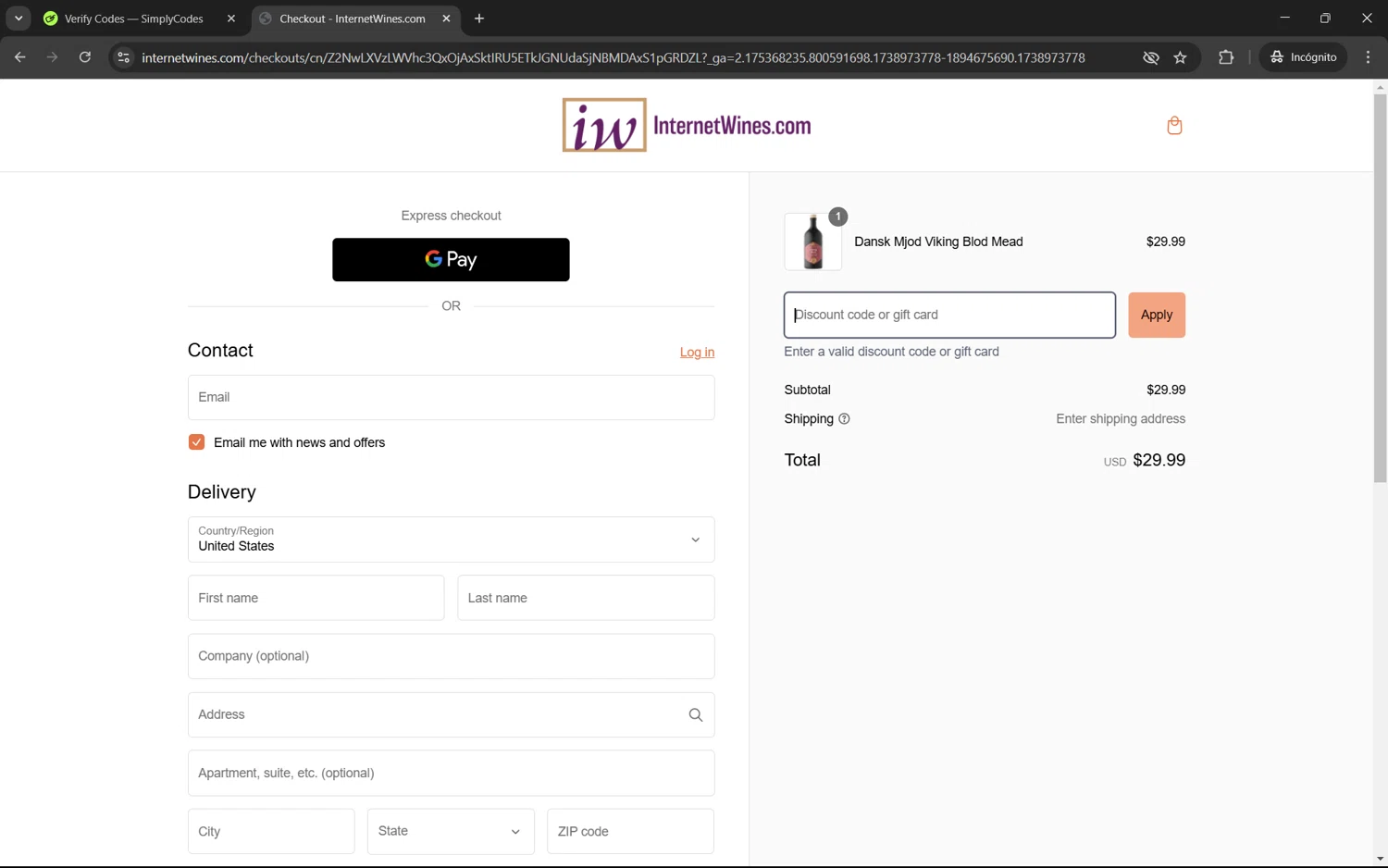Open the tab search dropdown arrow
1388x868 pixels.
click(19, 19)
